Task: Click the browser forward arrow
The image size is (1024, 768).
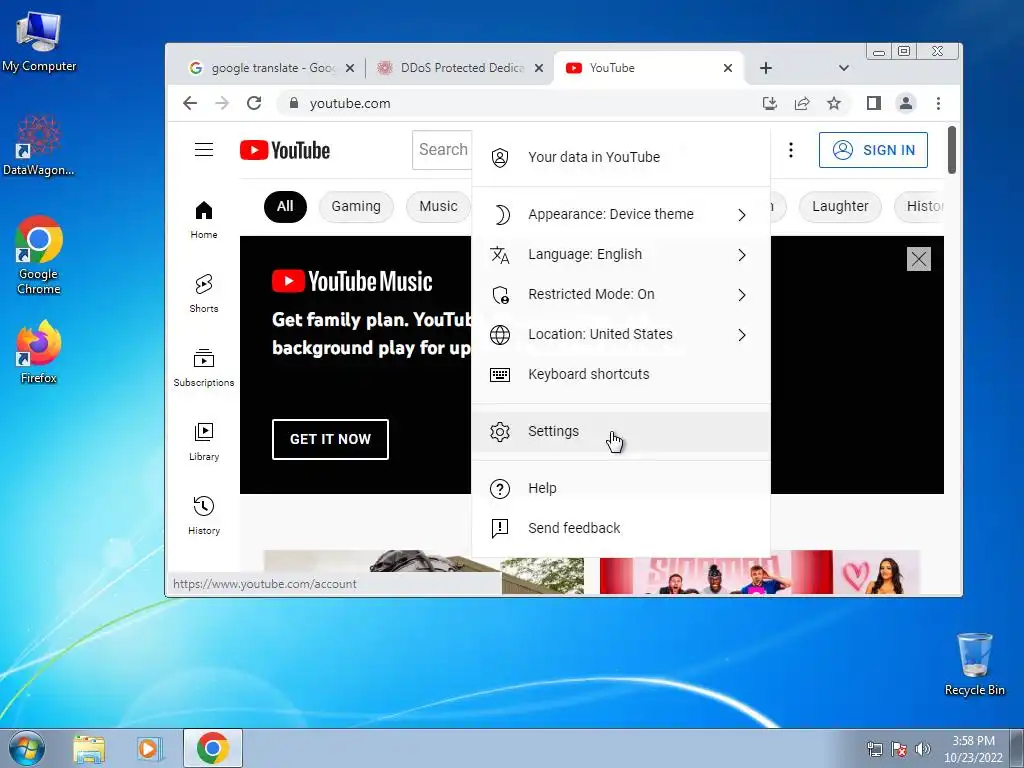Action: point(222,103)
